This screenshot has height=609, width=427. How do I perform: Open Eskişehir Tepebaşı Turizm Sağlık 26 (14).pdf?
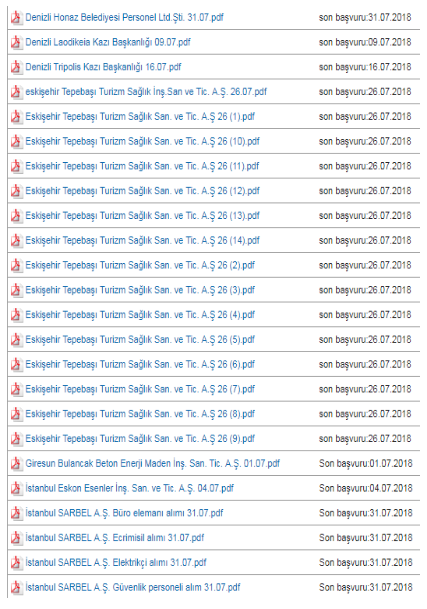click(143, 240)
